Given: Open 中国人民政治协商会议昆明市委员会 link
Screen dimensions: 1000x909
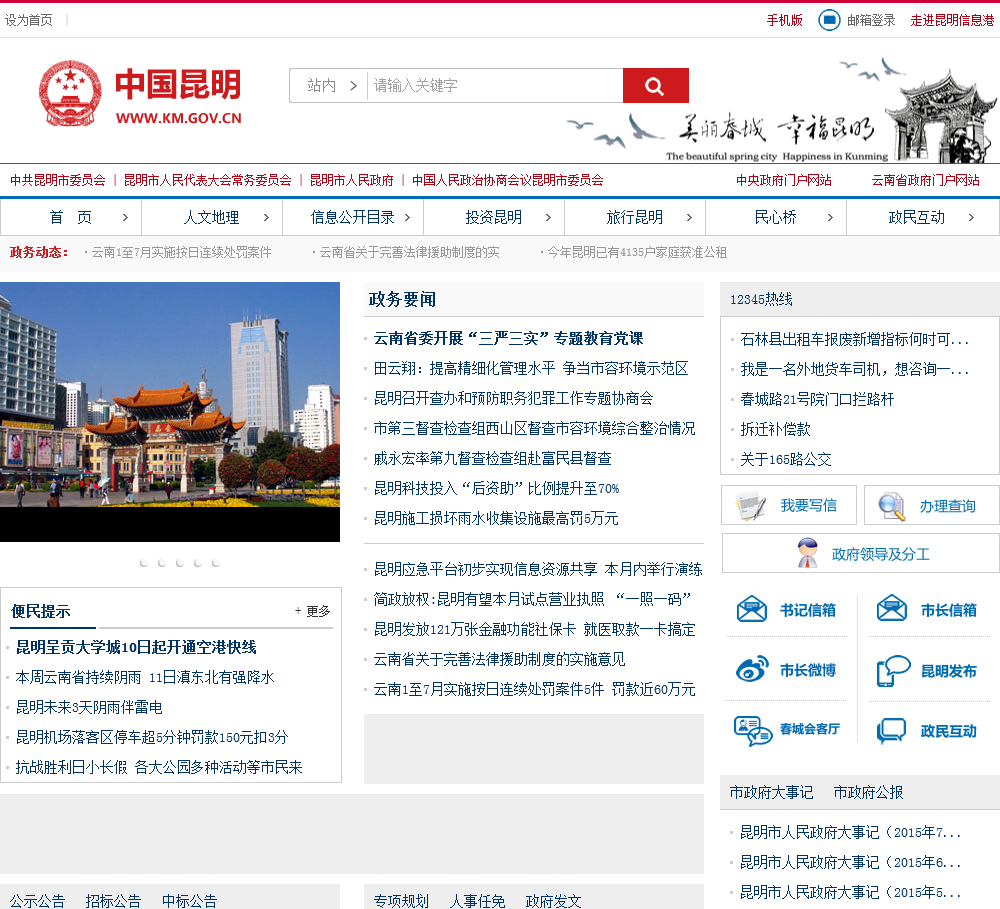Looking at the screenshot, I should 508,180.
